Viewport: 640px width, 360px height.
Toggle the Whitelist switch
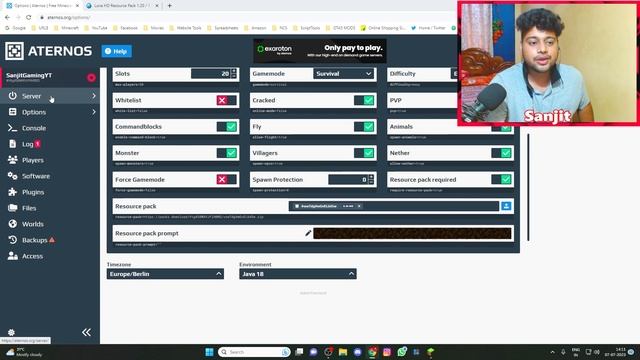tap(227, 100)
